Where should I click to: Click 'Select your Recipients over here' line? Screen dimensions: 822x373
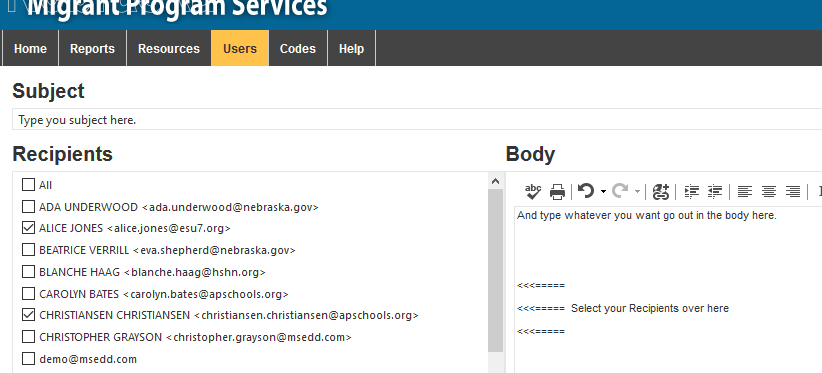(650, 308)
